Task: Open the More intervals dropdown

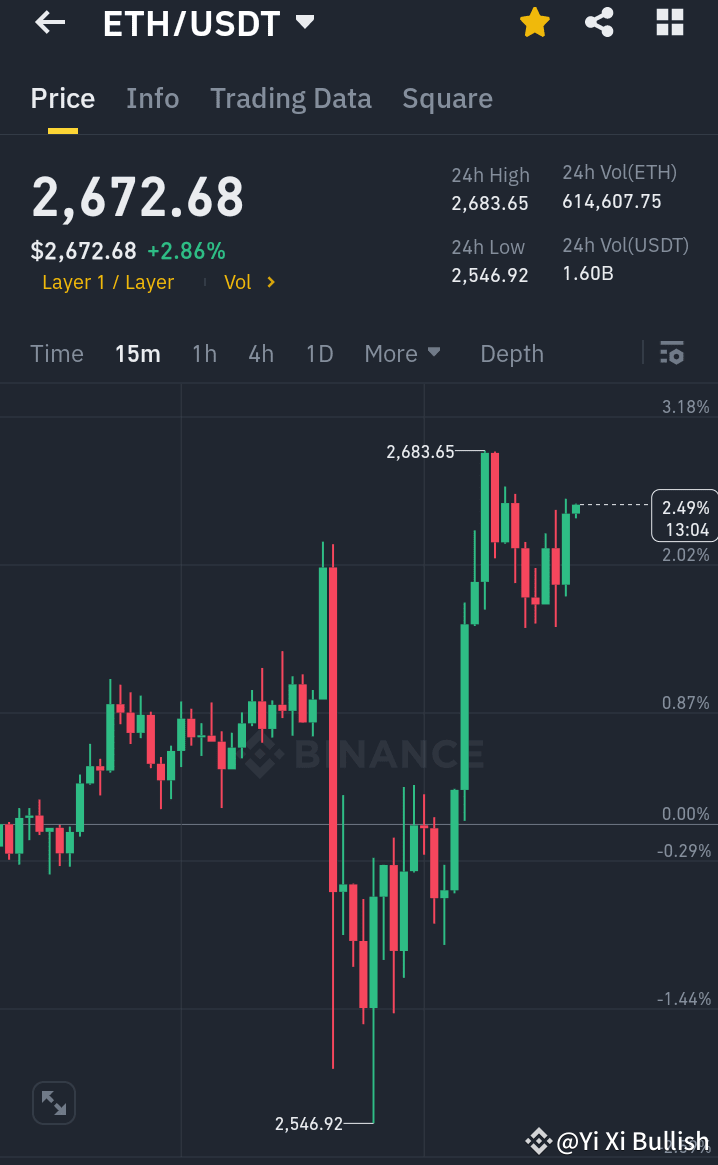Action: coord(402,353)
